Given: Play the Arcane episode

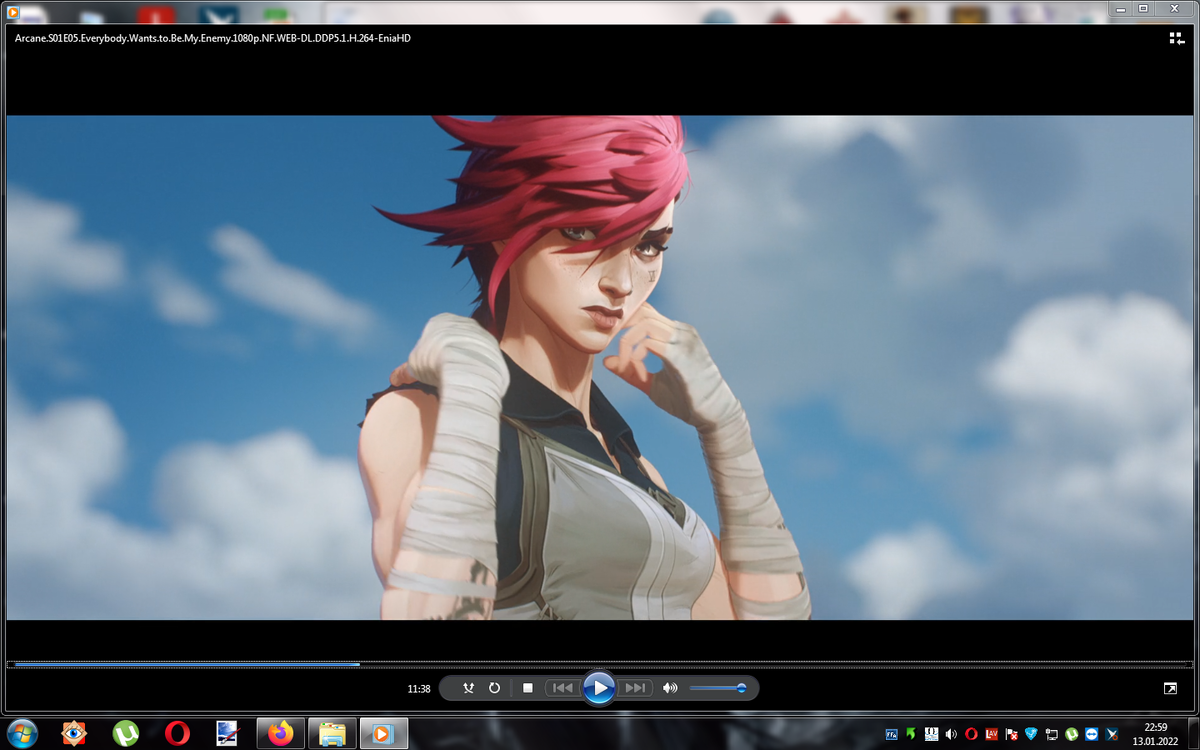Looking at the screenshot, I should point(598,688).
